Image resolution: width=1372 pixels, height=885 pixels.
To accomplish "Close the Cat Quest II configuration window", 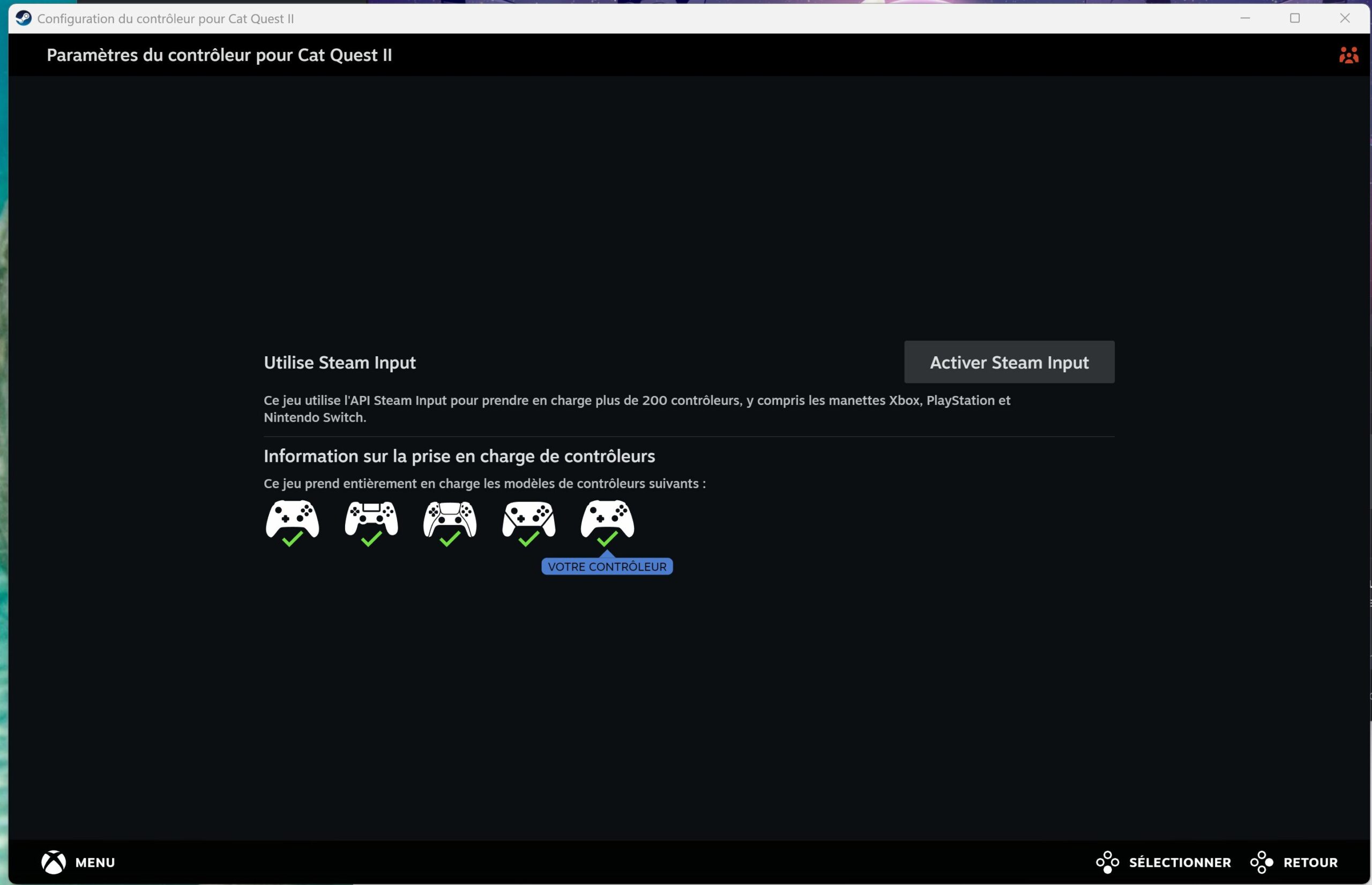I will 1345,18.
